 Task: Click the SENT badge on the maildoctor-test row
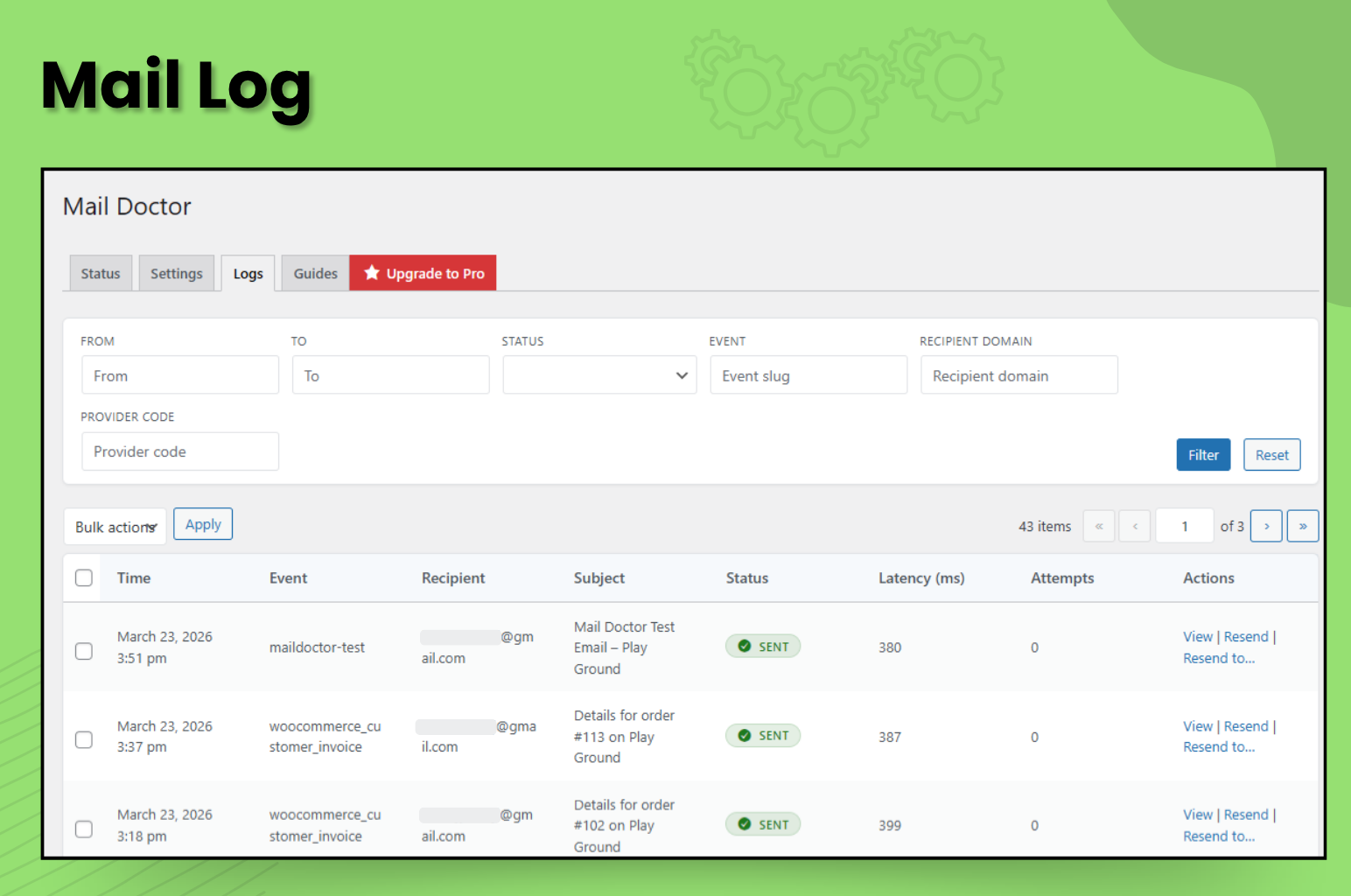(762, 646)
